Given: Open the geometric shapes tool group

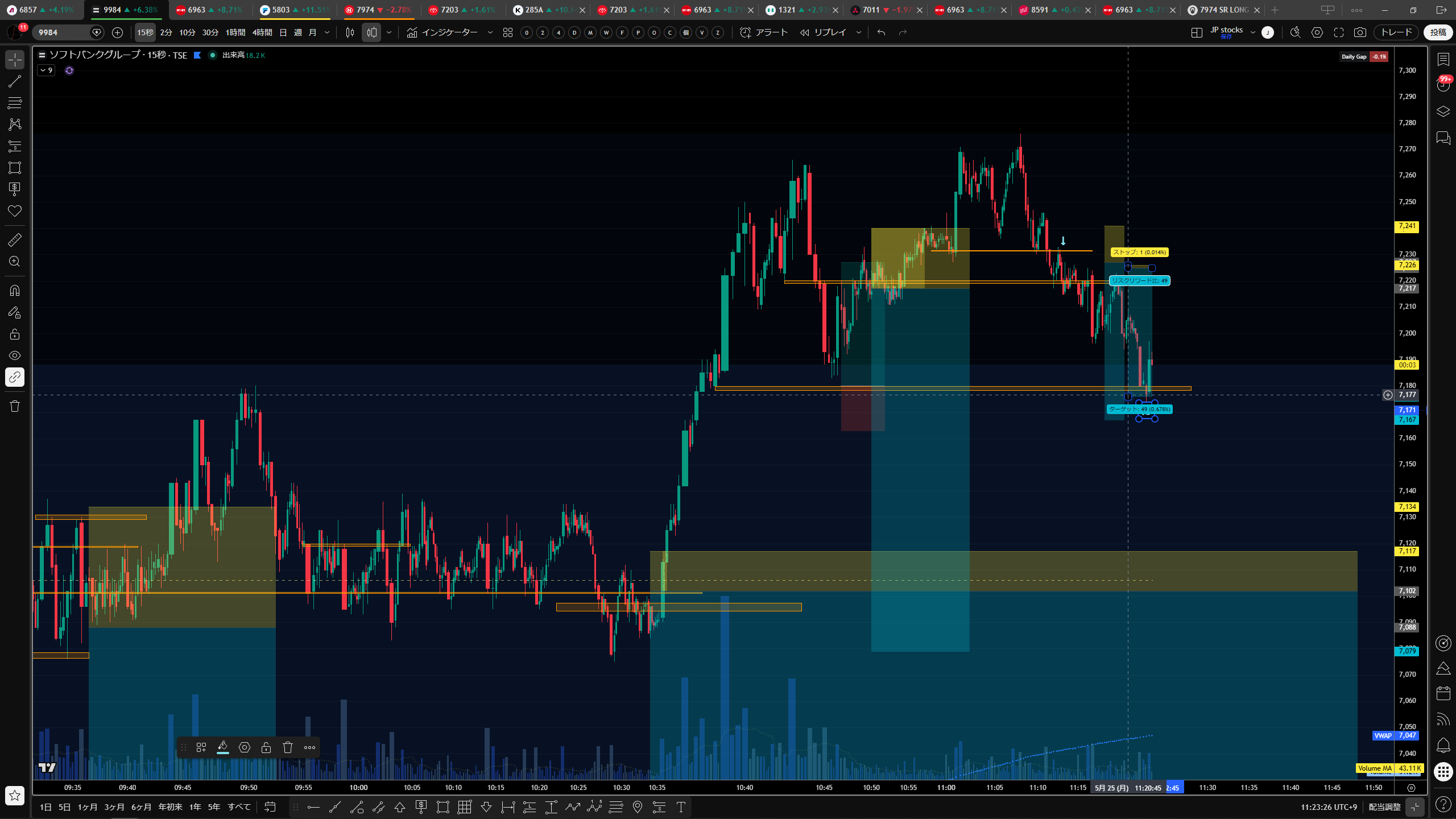Looking at the screenshot, I should click(x=15, y=168).
